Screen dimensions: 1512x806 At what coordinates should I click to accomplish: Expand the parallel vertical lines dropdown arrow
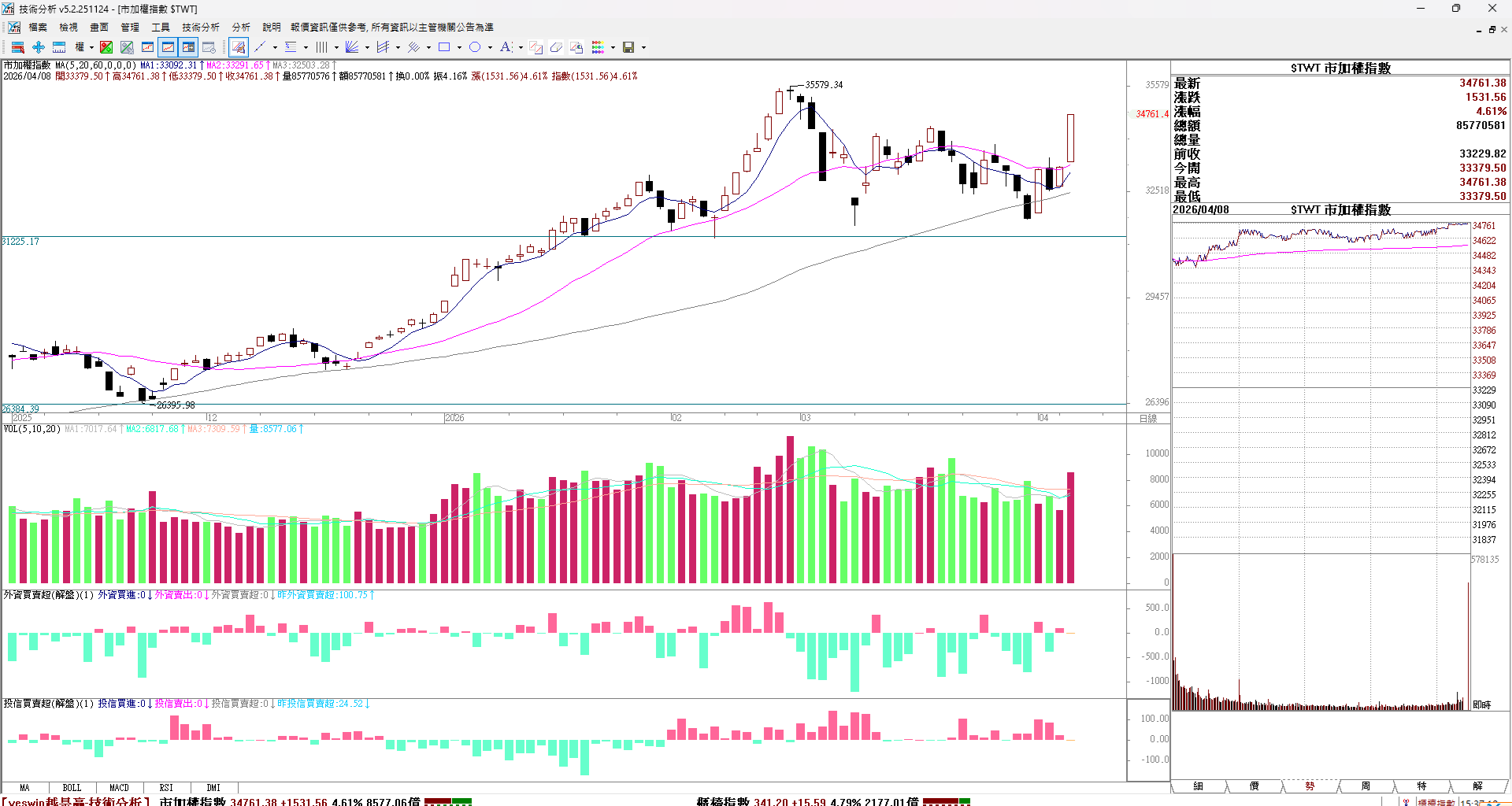pyautogui.click(x=336, y=47)
